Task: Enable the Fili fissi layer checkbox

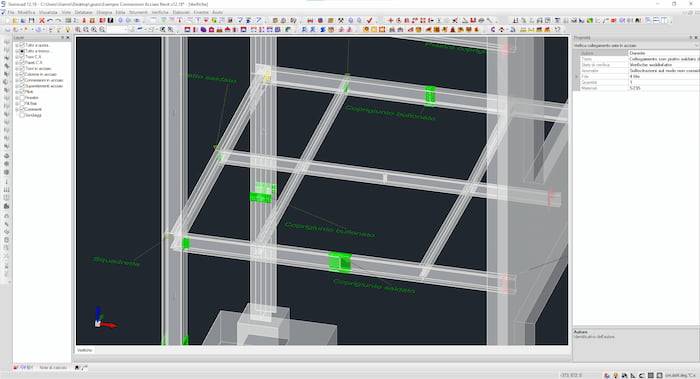Action: coord(22,103)
